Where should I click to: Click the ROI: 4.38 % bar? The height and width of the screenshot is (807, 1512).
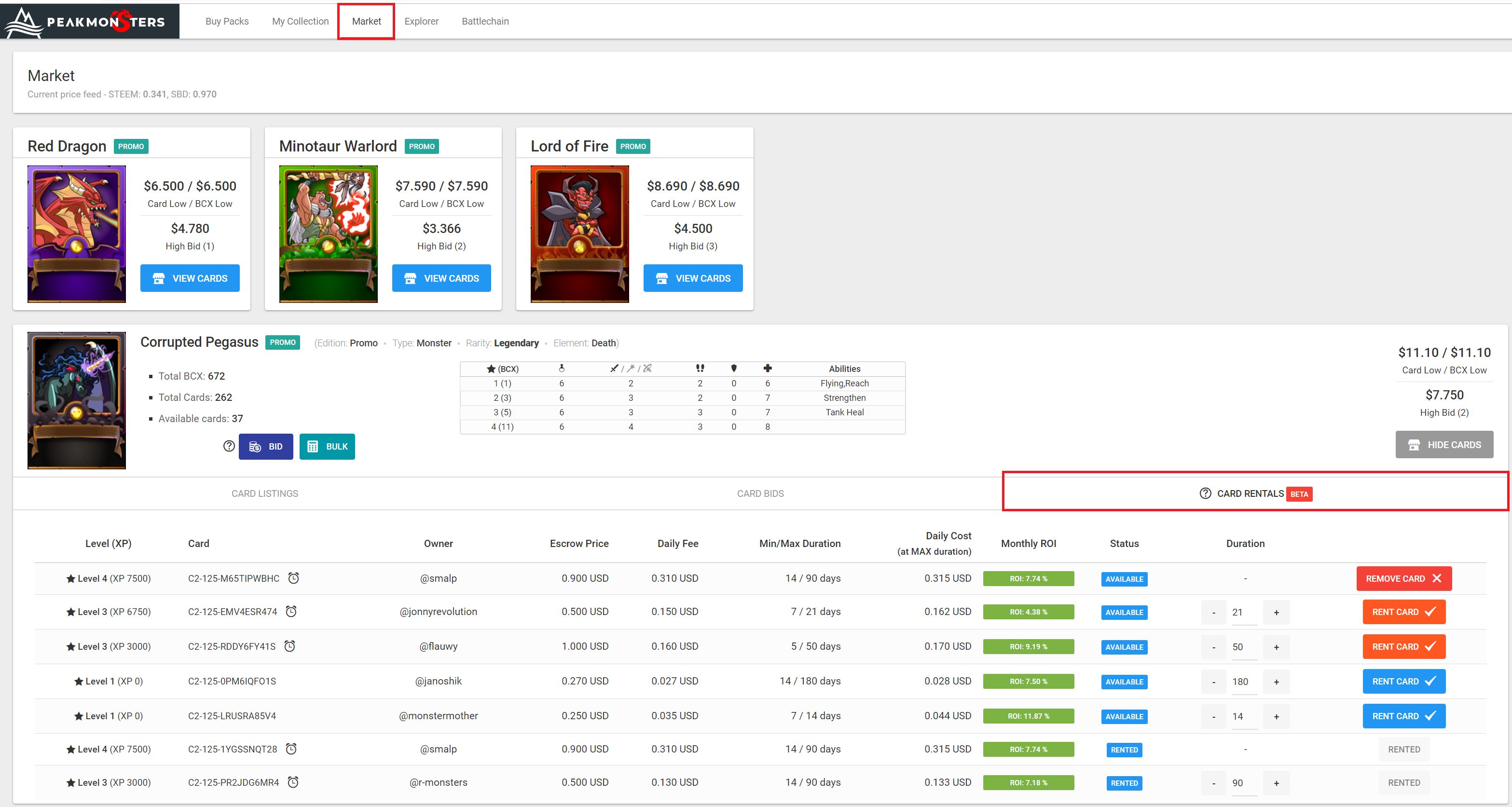click(1029, 612)
